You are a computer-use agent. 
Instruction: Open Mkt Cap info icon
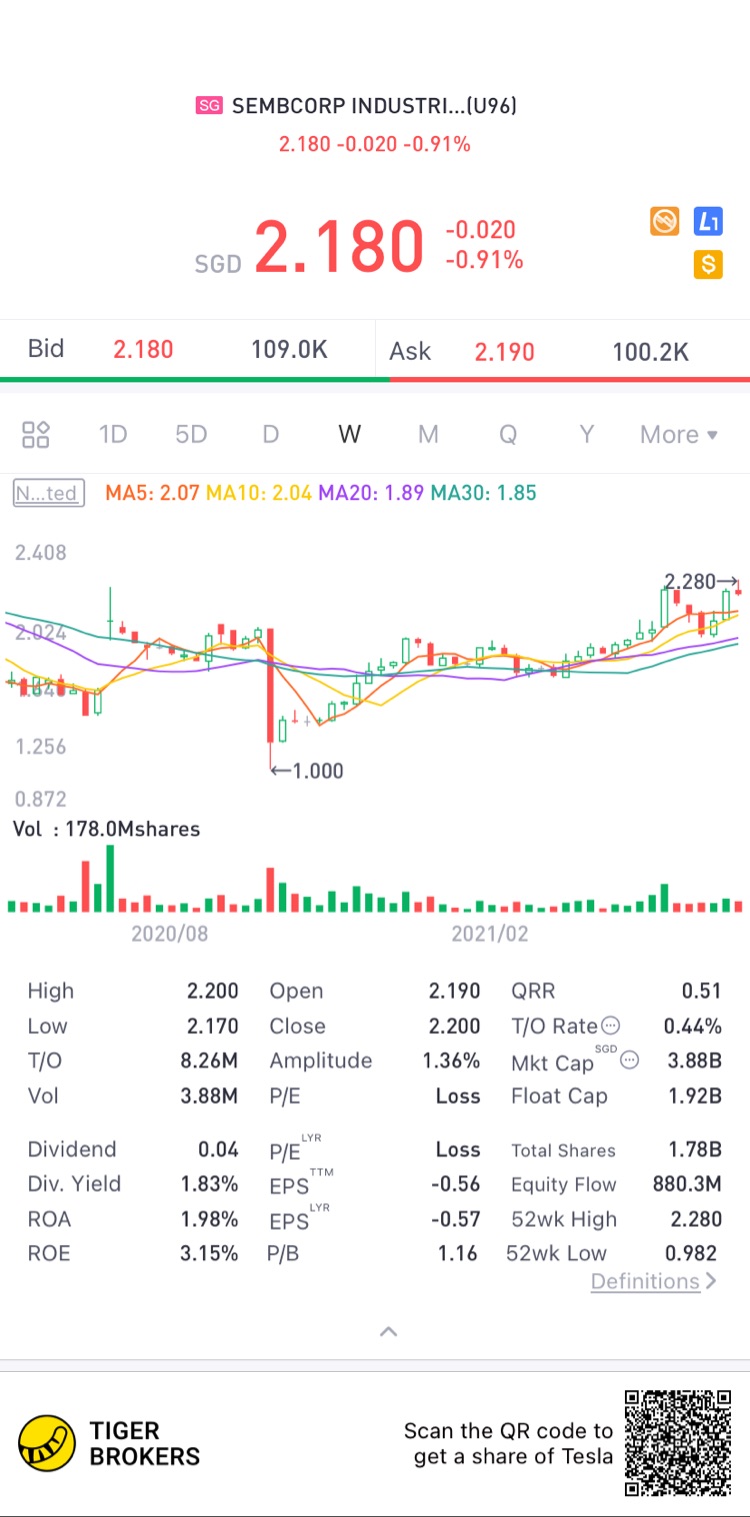click(629, 1060)
